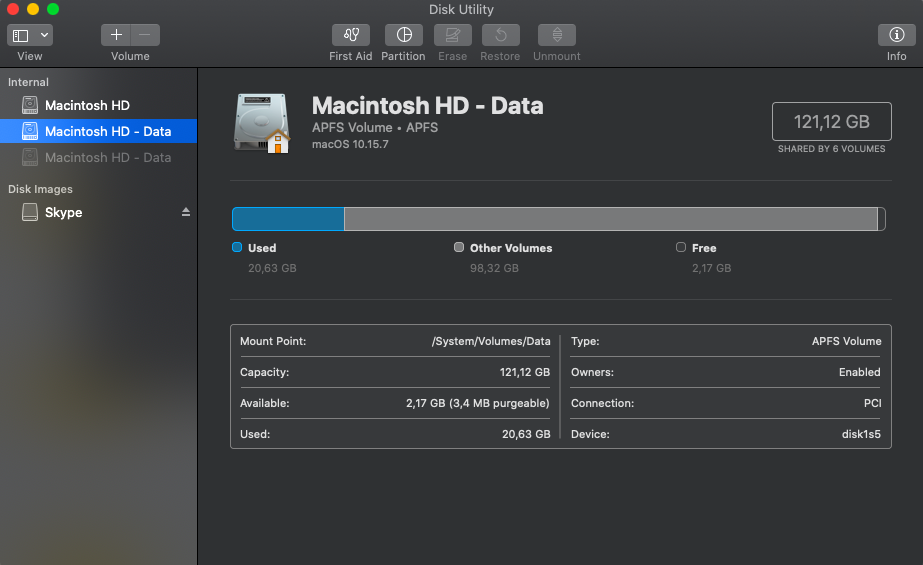The width and height of the screenshot is (923, 565).
Task: Click the Free space legend swatch
Action: 681,247
